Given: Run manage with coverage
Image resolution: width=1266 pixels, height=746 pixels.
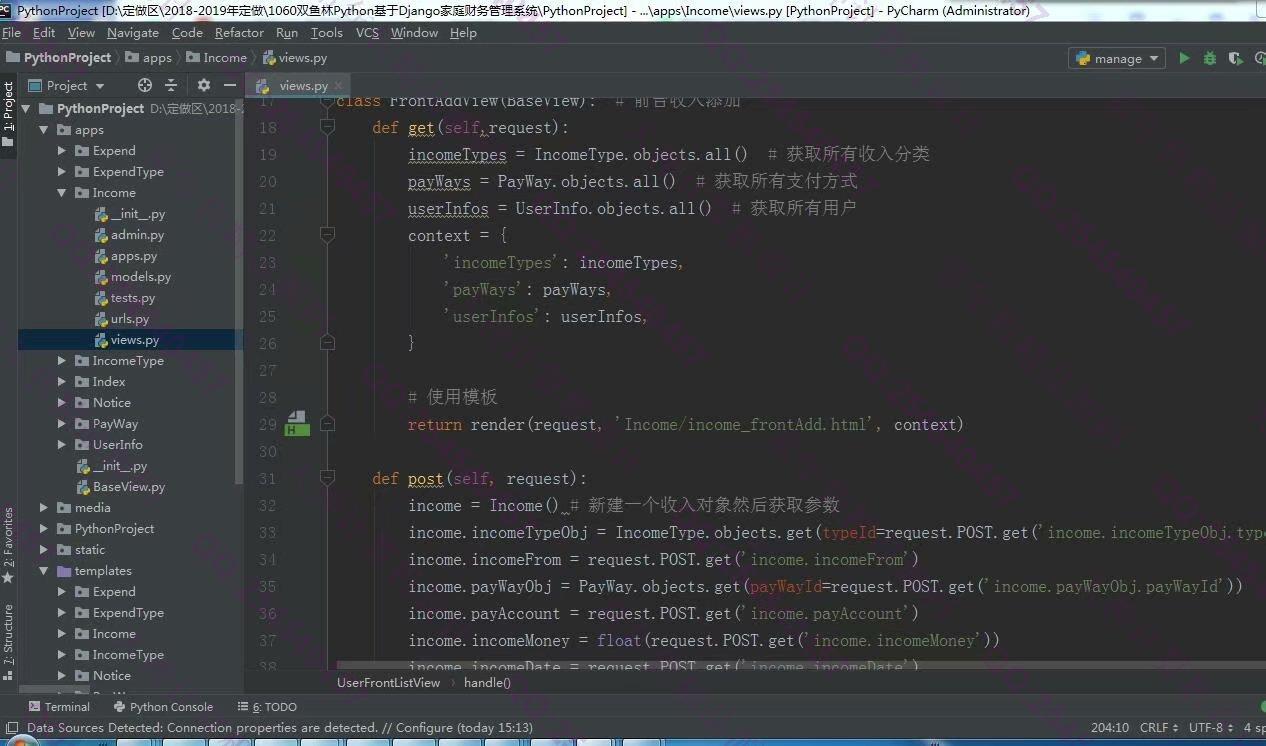Looking at the screenshot, I should (1236, 58).
